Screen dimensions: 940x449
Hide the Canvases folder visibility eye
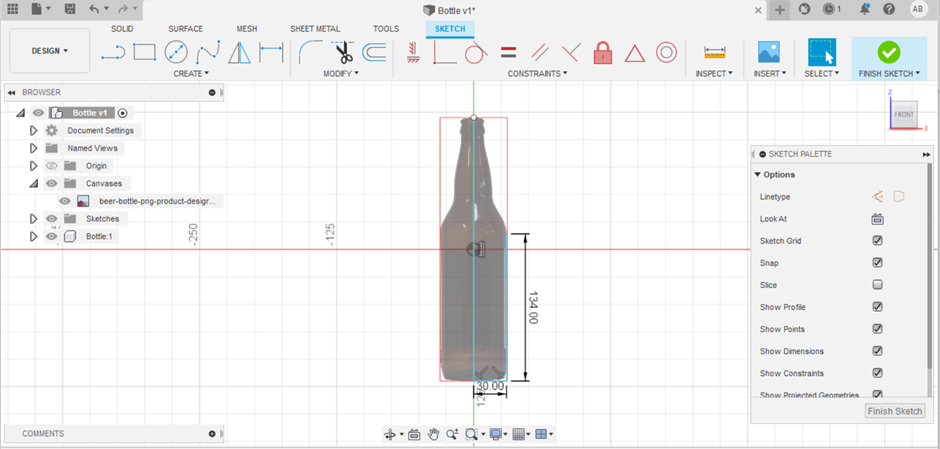pos(52,183)
